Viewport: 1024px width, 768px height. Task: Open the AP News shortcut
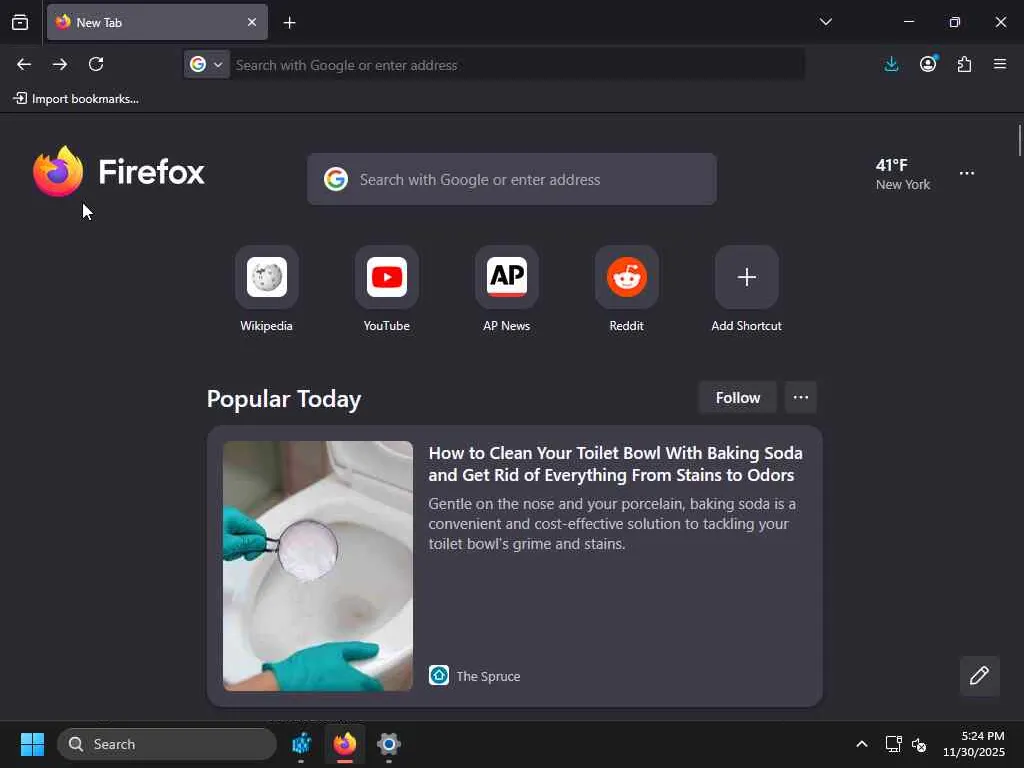click(x=507, y=289)
